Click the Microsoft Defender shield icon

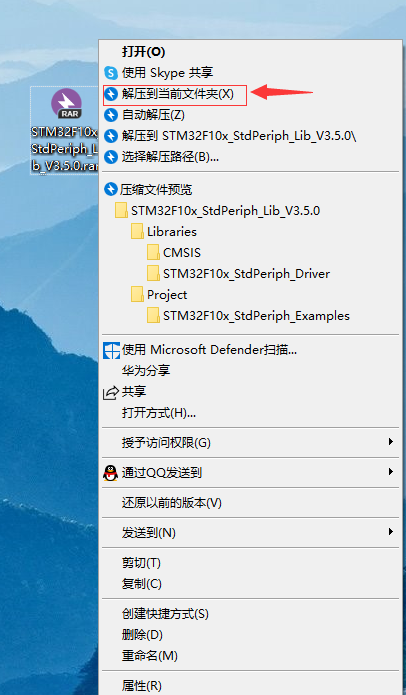[x=111, y=350]
